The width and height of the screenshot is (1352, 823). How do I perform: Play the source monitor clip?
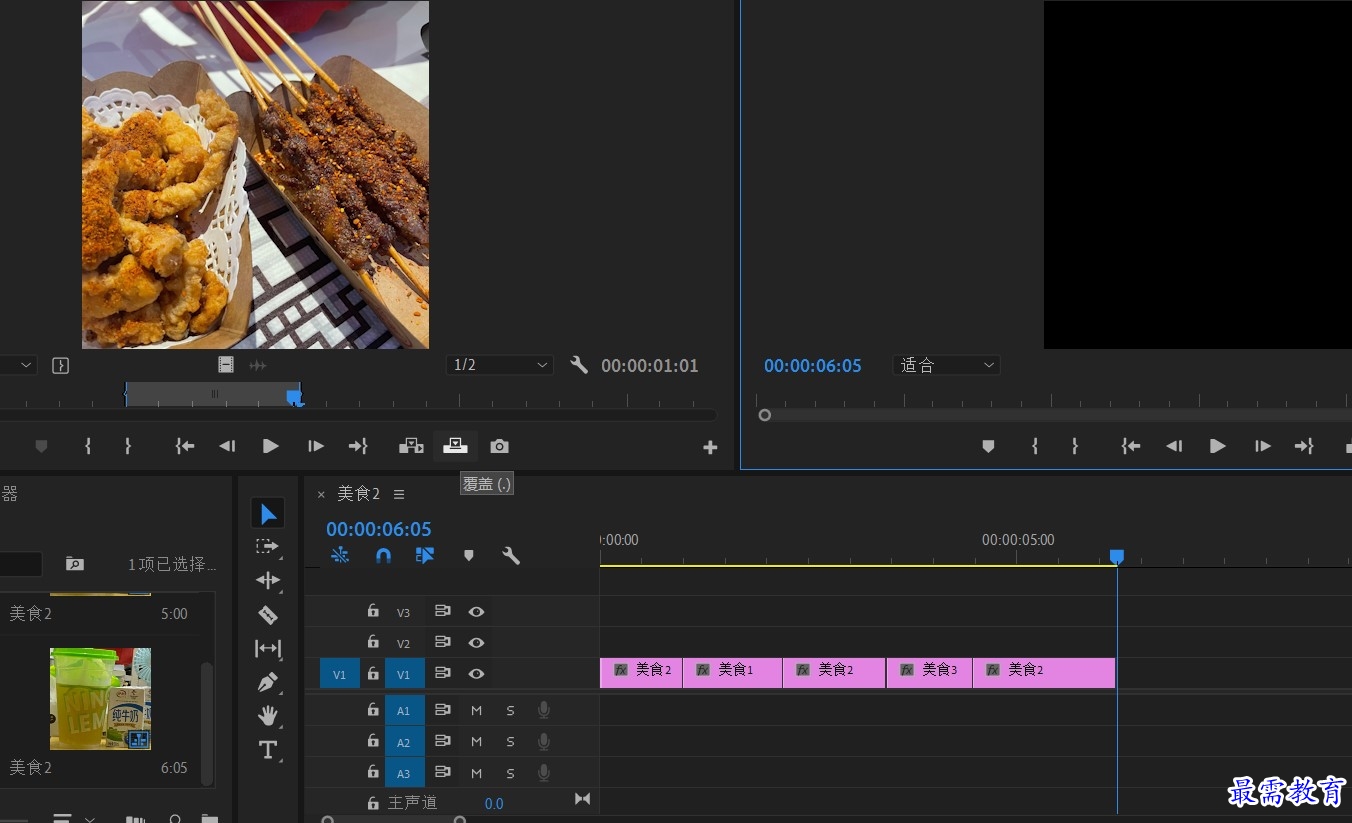[x=270, y=447]
